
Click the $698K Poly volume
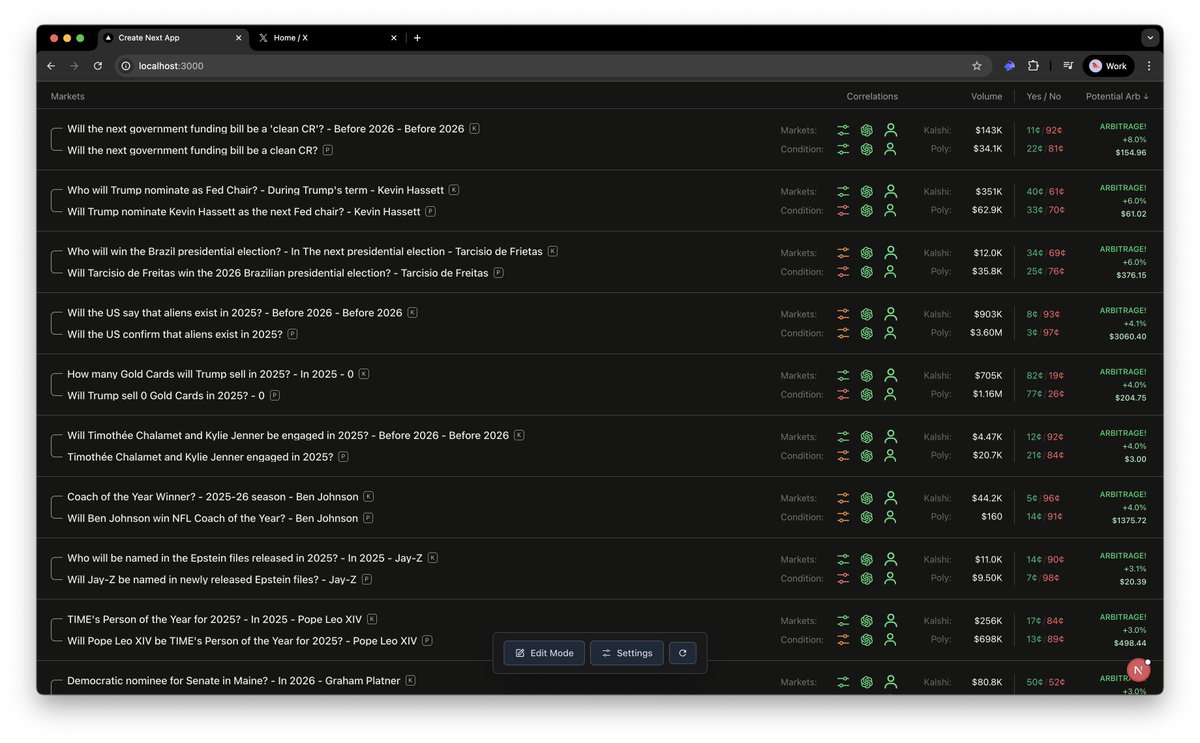click(x=989, y=640)
